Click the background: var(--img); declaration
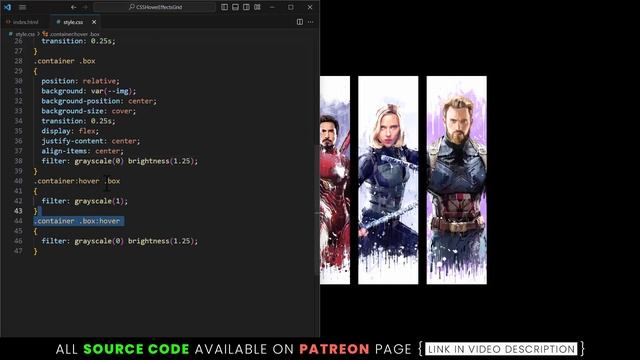640x360 pixels. point(89,91)
